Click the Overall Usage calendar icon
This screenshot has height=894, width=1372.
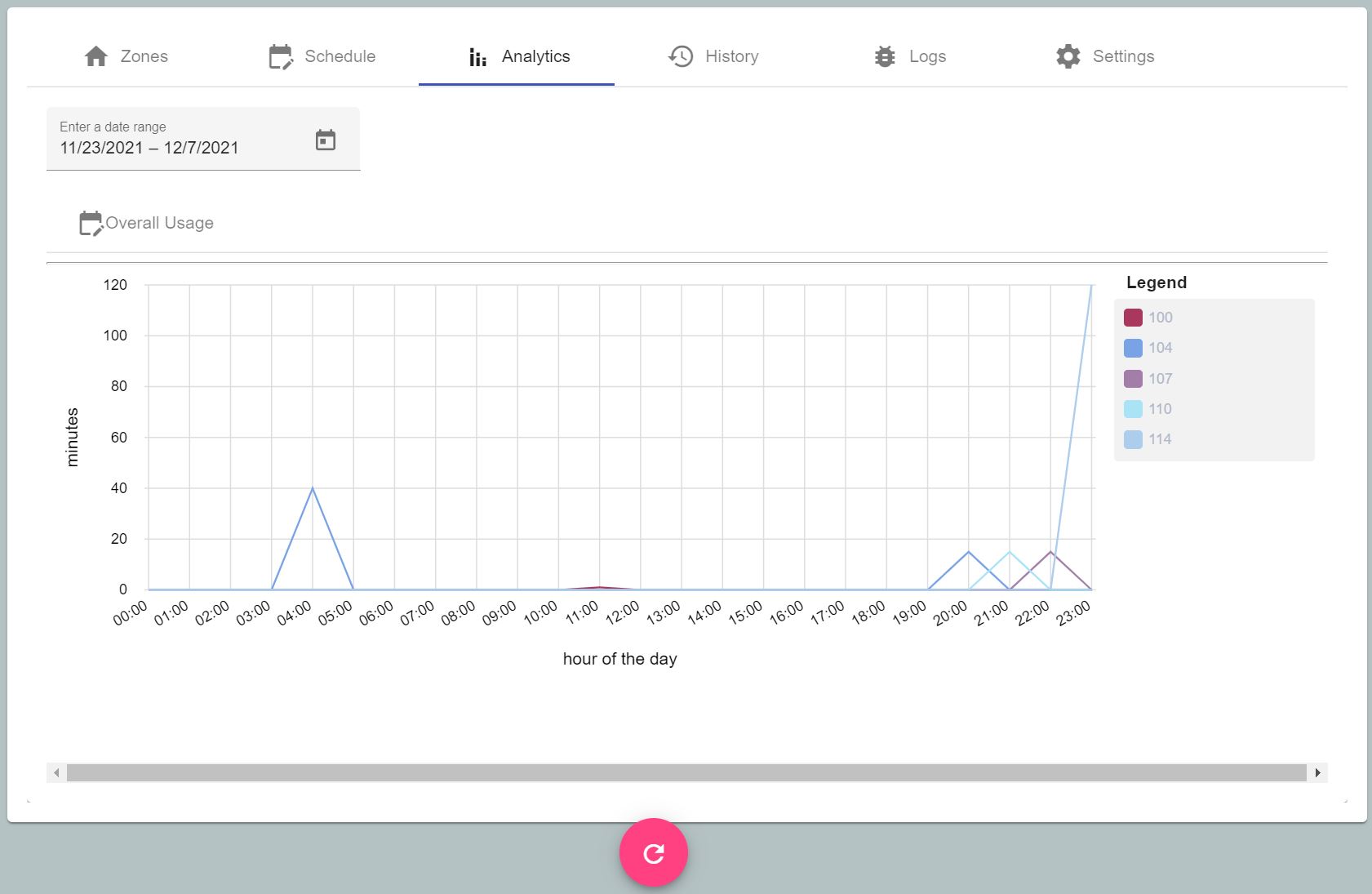click(91, 223)
